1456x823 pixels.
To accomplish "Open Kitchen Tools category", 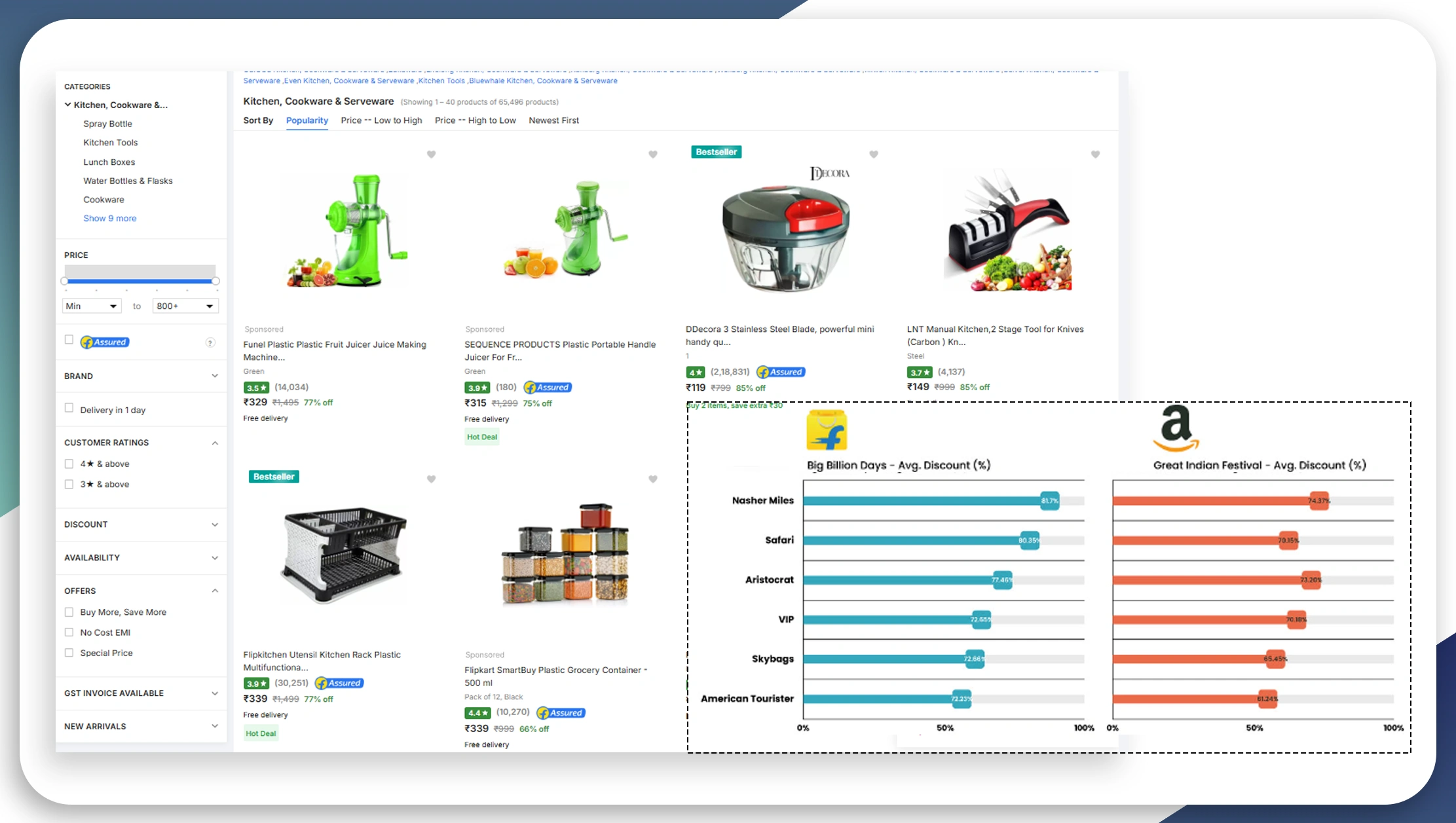I will (111, 143).
